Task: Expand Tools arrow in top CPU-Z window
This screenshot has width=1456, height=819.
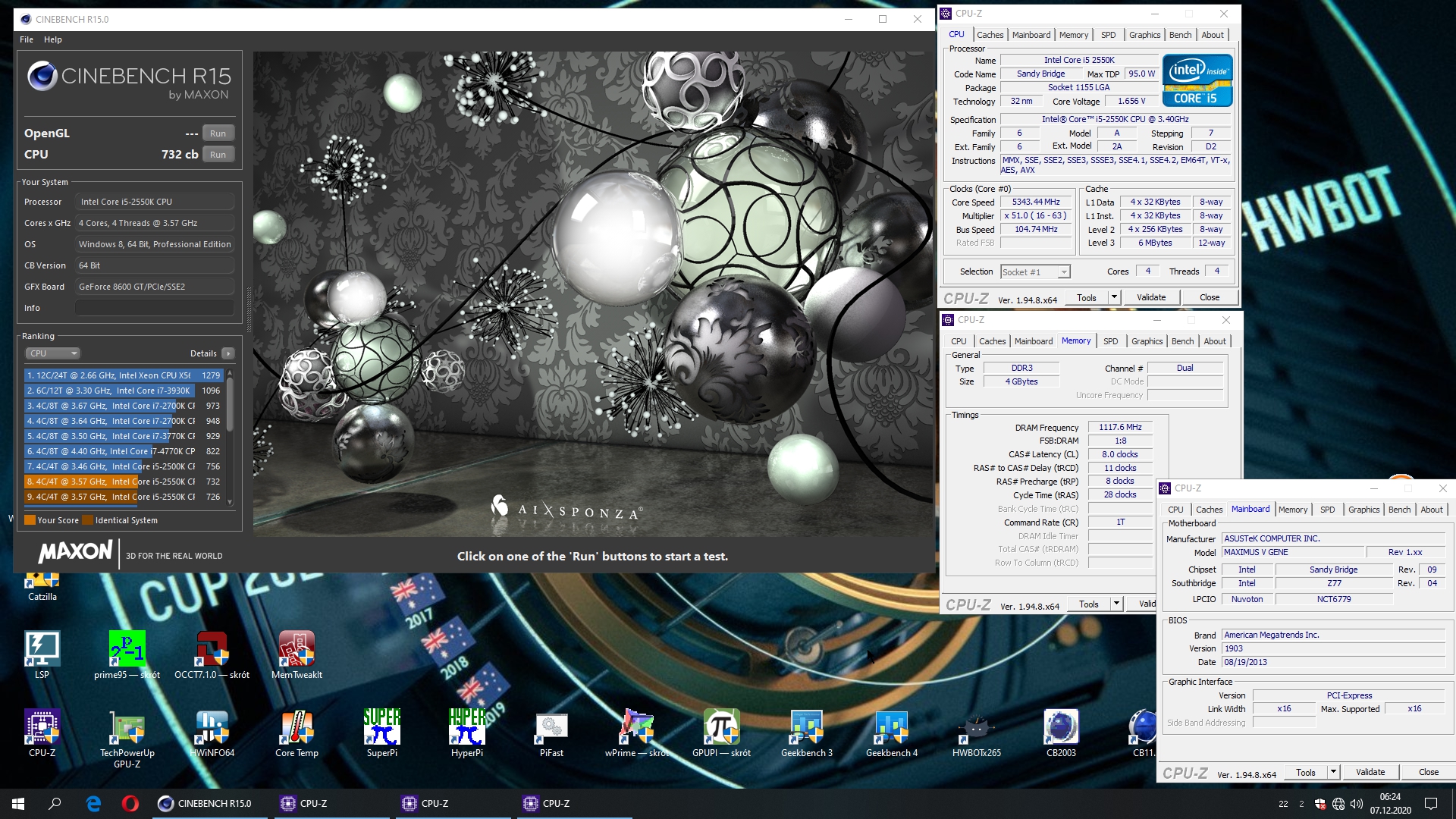Action: [x=1114, y=297]
